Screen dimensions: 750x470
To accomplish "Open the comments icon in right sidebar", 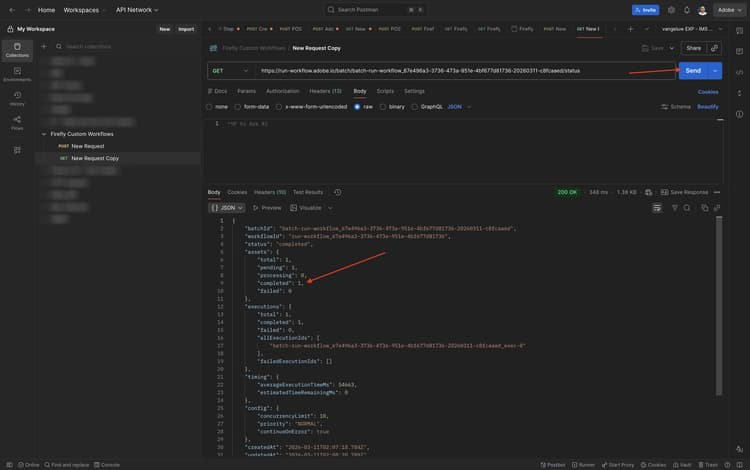I will [739, 51].
